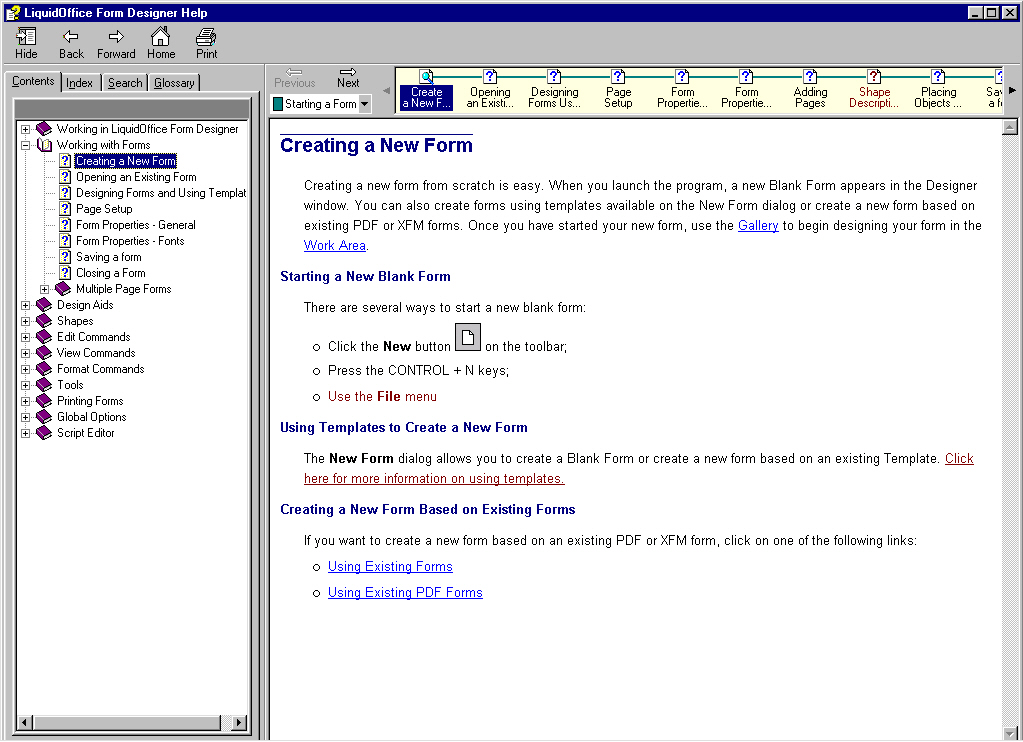Select Designing Forms and Using Templates item
Viewport: 1023px width, 742px height.
tap(160, 193)
